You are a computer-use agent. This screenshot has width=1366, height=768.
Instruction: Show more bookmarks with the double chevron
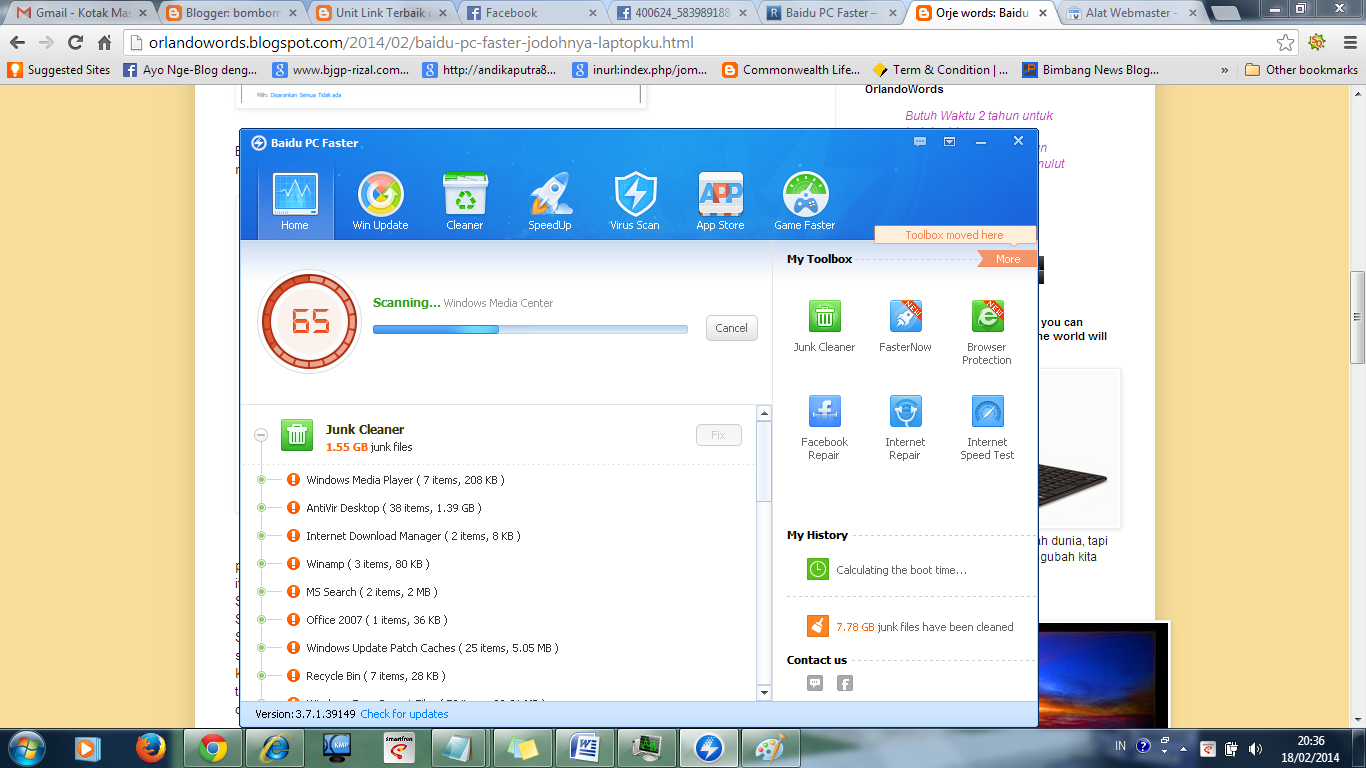1225,70
